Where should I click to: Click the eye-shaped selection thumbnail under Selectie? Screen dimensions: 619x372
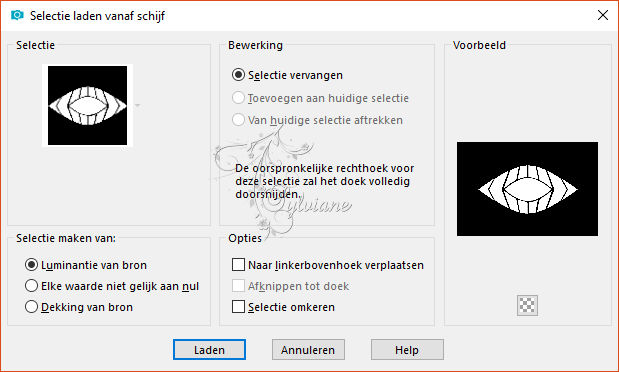[88, 105]
